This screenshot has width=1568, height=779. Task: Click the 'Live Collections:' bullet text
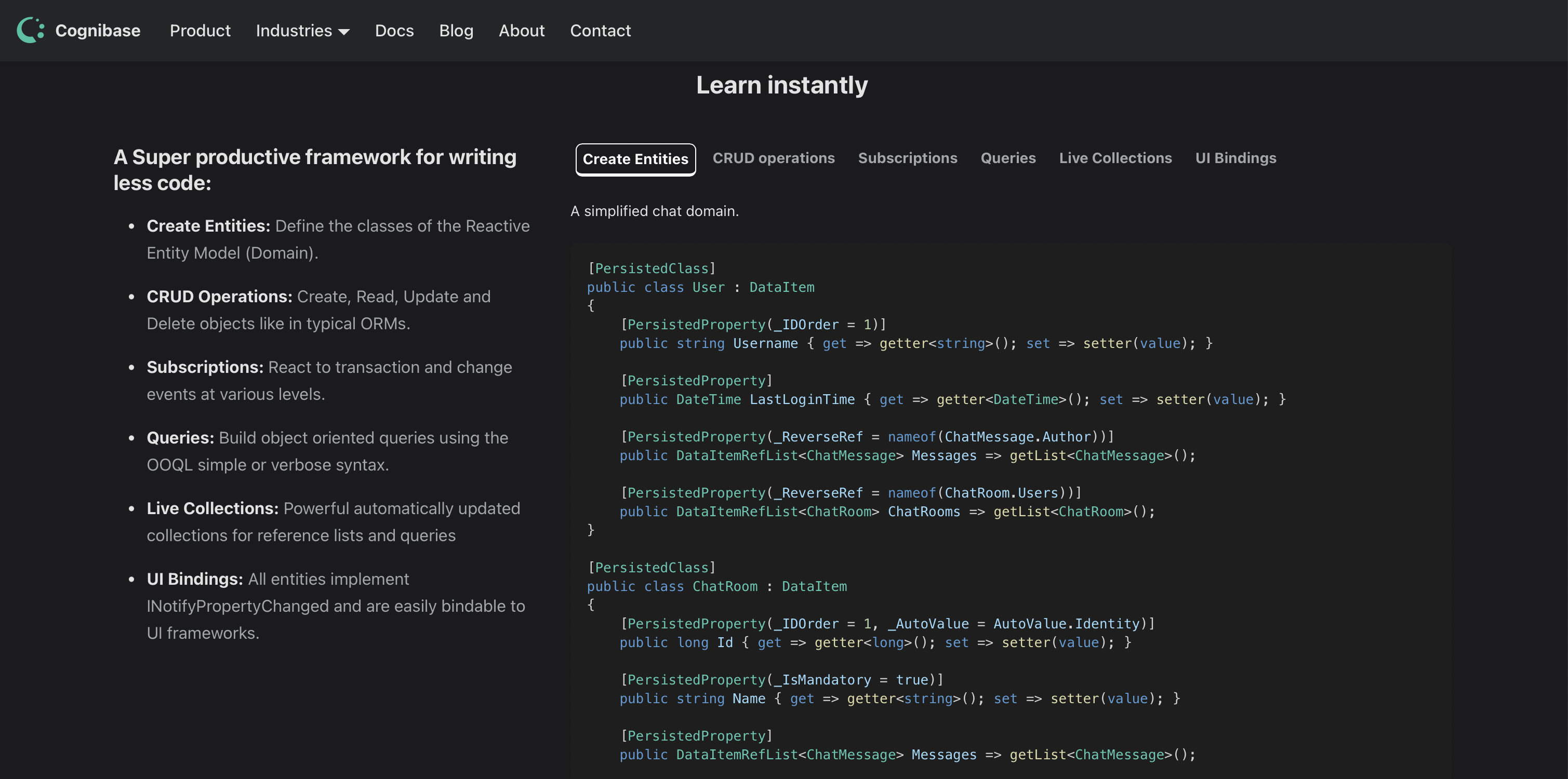(212, 508)
